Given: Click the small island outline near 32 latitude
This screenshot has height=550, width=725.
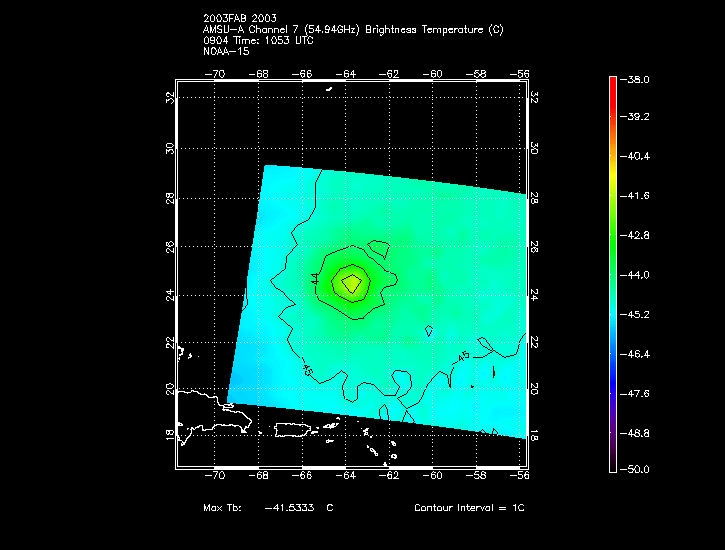Looking at the screenshot, I should 329,89.
